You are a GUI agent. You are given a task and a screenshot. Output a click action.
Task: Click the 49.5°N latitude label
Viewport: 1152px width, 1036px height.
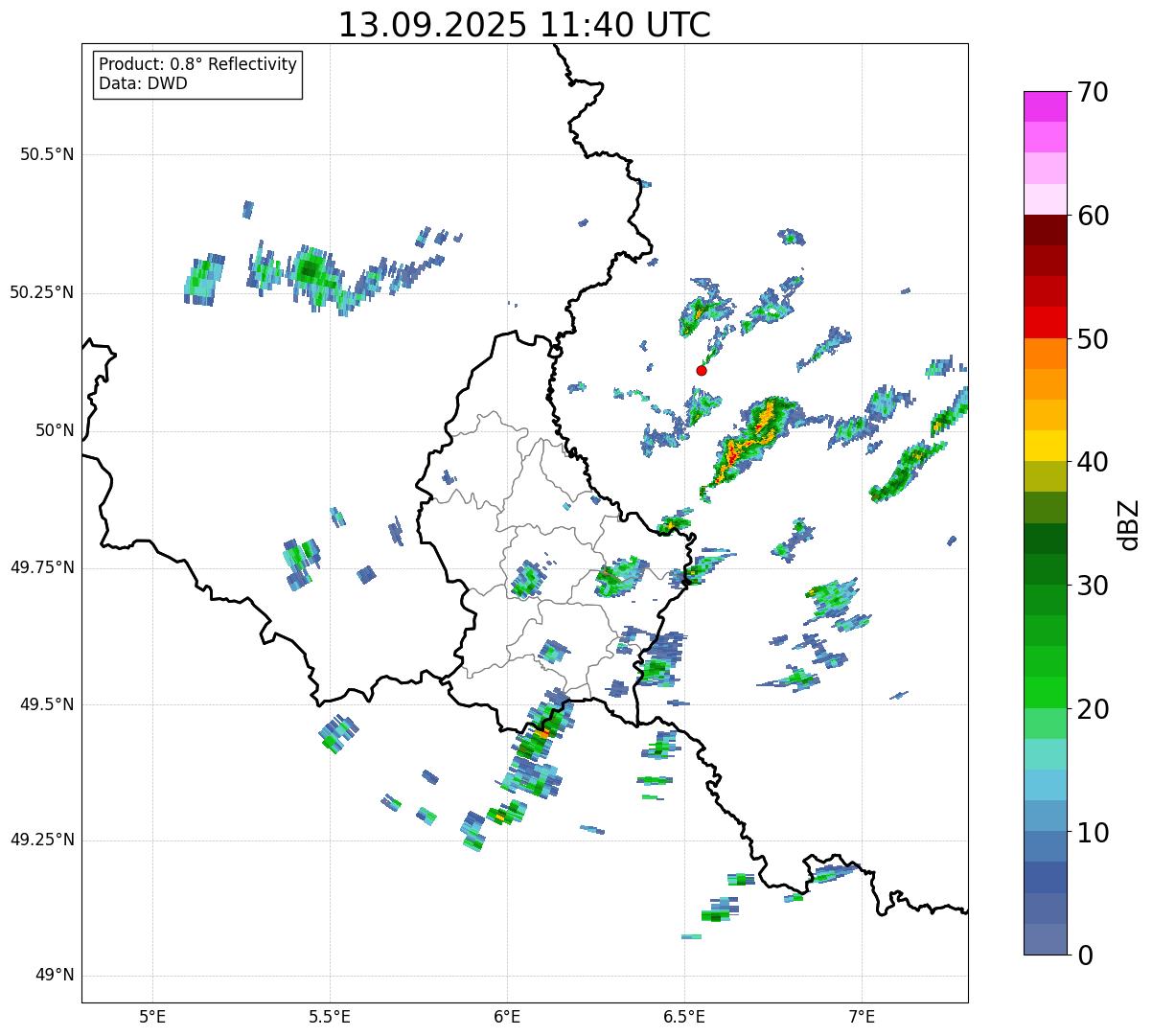click(x=47, y=704)
